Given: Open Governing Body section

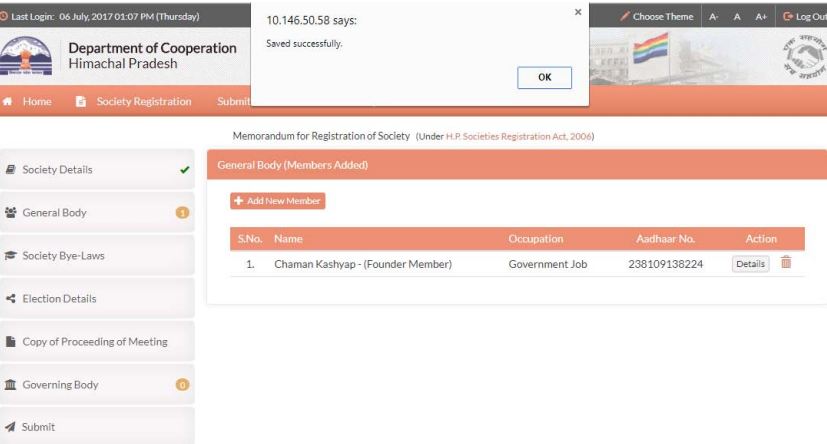Looking at the screenshot, I should [97, 384].
